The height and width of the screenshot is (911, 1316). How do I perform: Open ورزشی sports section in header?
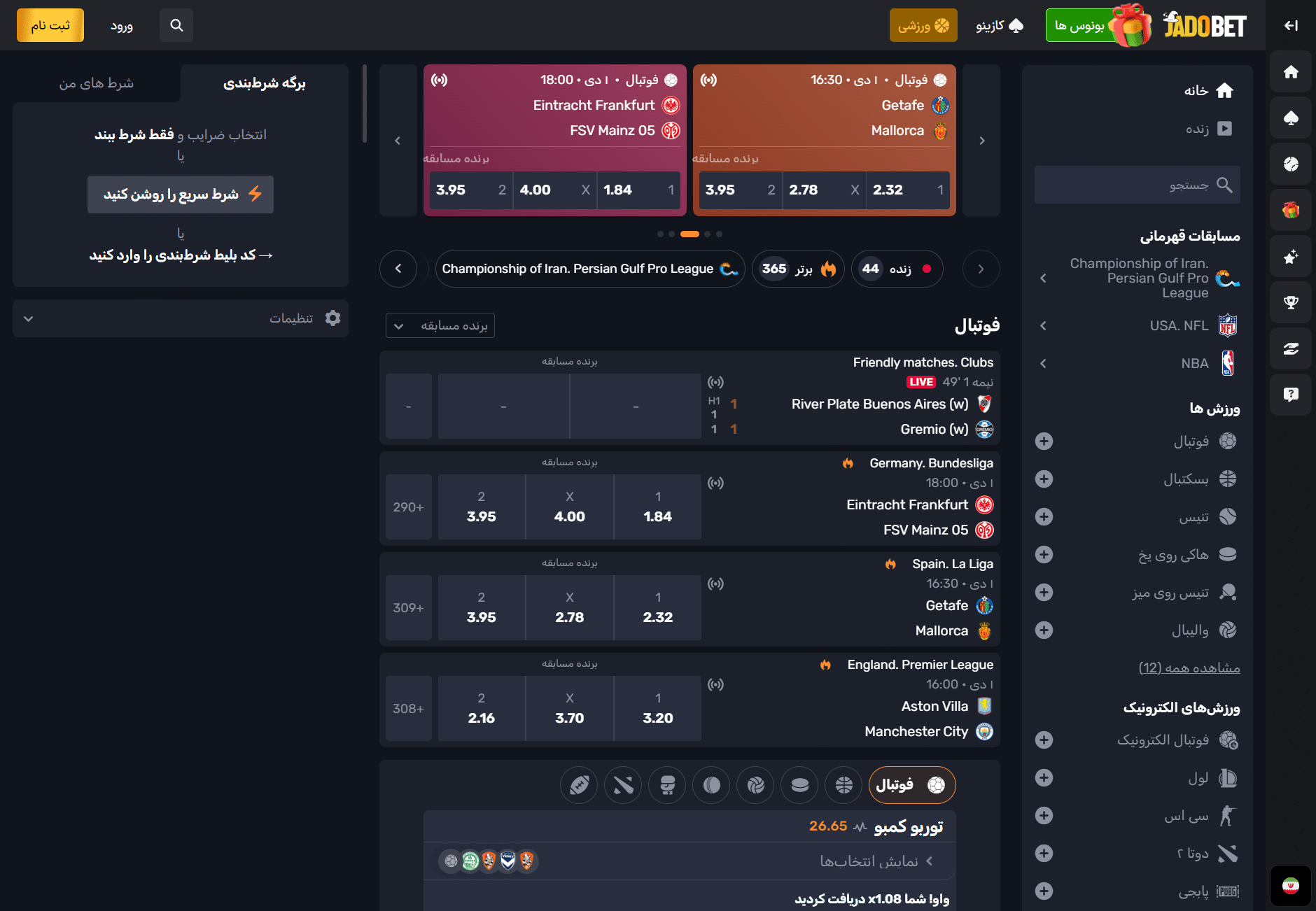click(x=923, y=25)
